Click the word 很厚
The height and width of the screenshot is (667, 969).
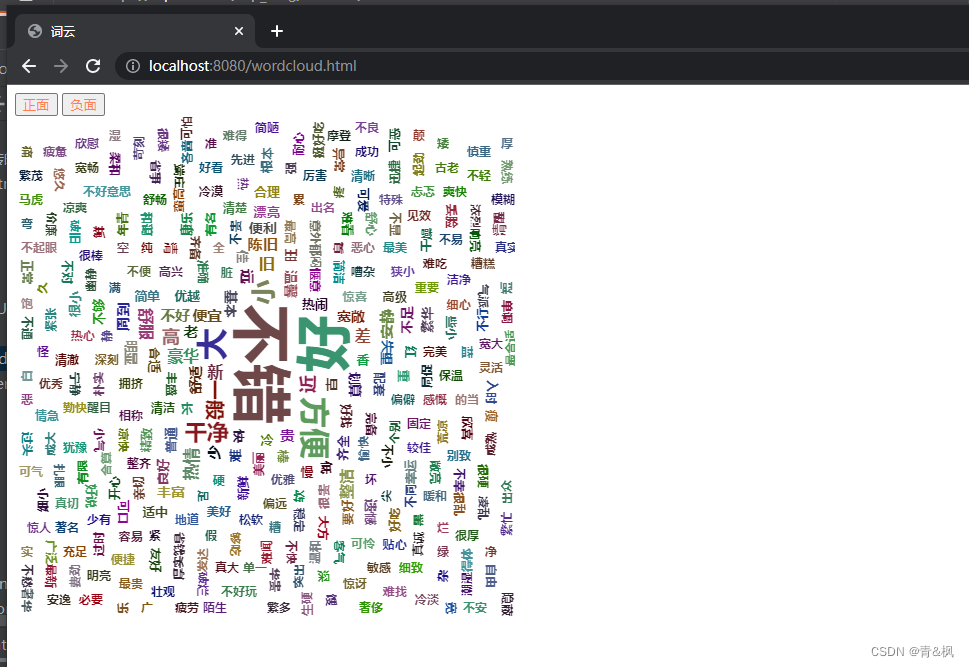[x=467, y=535]
